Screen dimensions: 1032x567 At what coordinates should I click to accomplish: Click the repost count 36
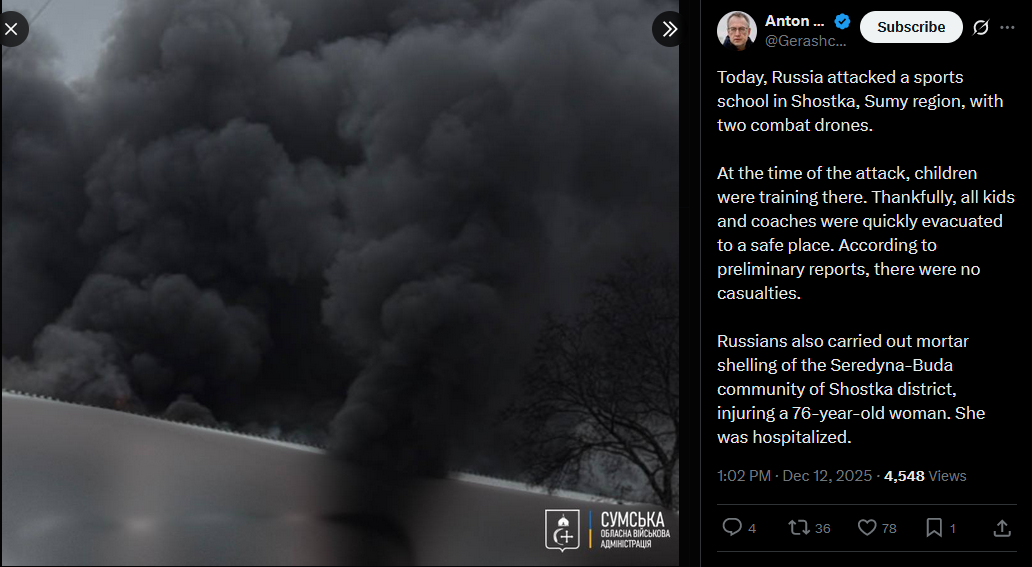tap(823, 528)
